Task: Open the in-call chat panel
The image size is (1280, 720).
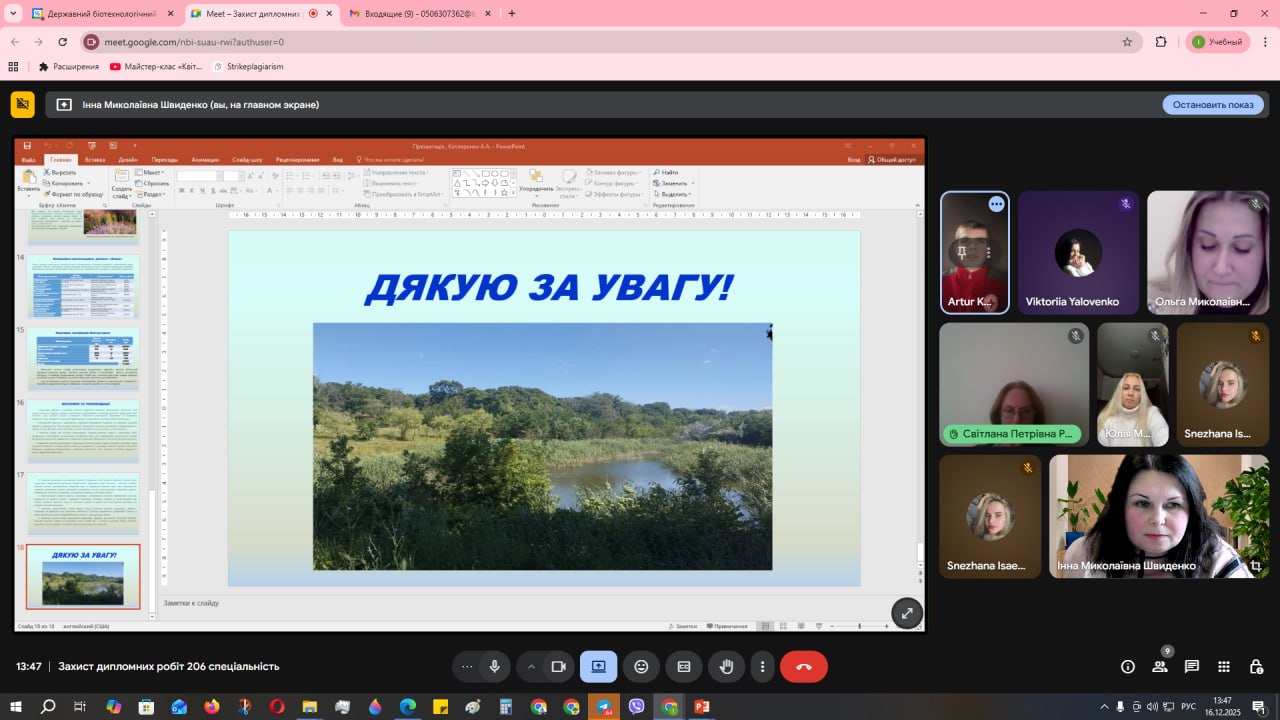Action: pyautogui.click(x=1192, y=666)
